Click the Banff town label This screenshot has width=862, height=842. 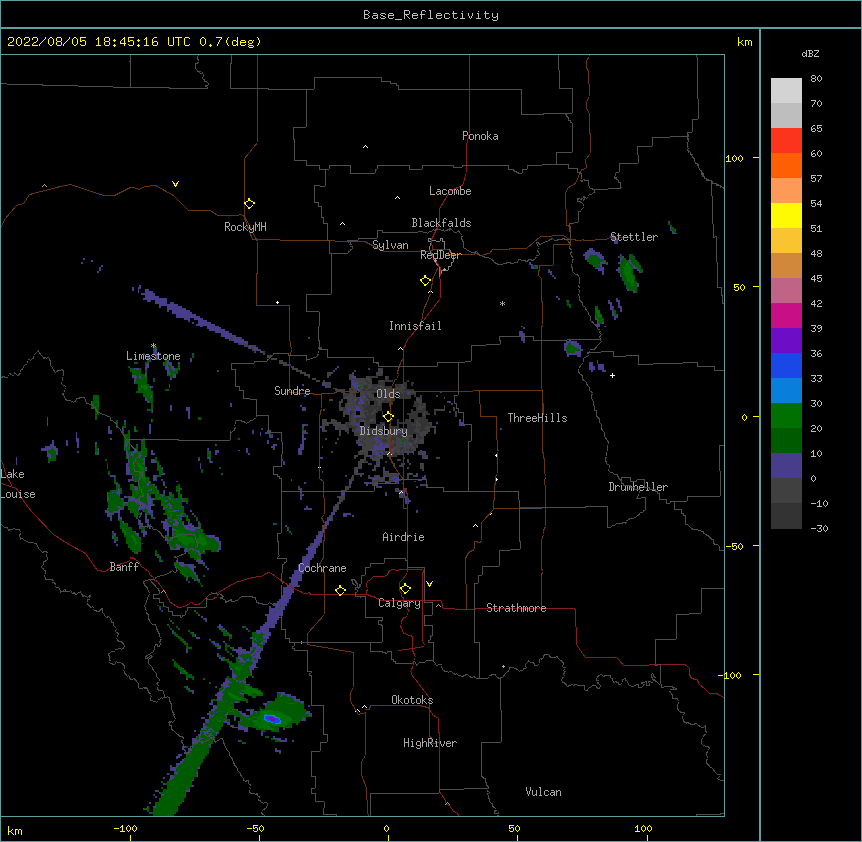tap(124, 567)
